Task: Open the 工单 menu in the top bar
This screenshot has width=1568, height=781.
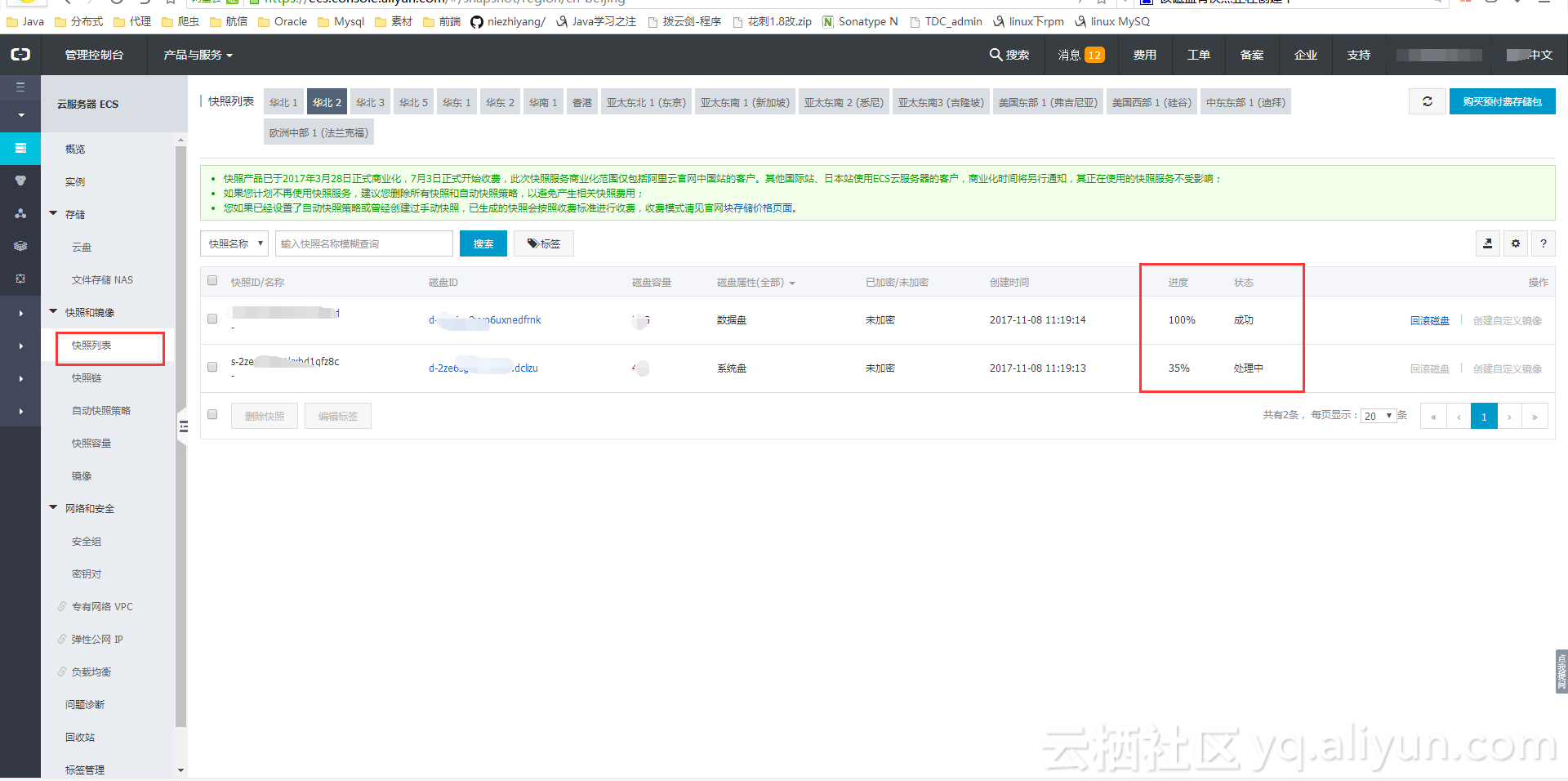Action: (1198, 55)
